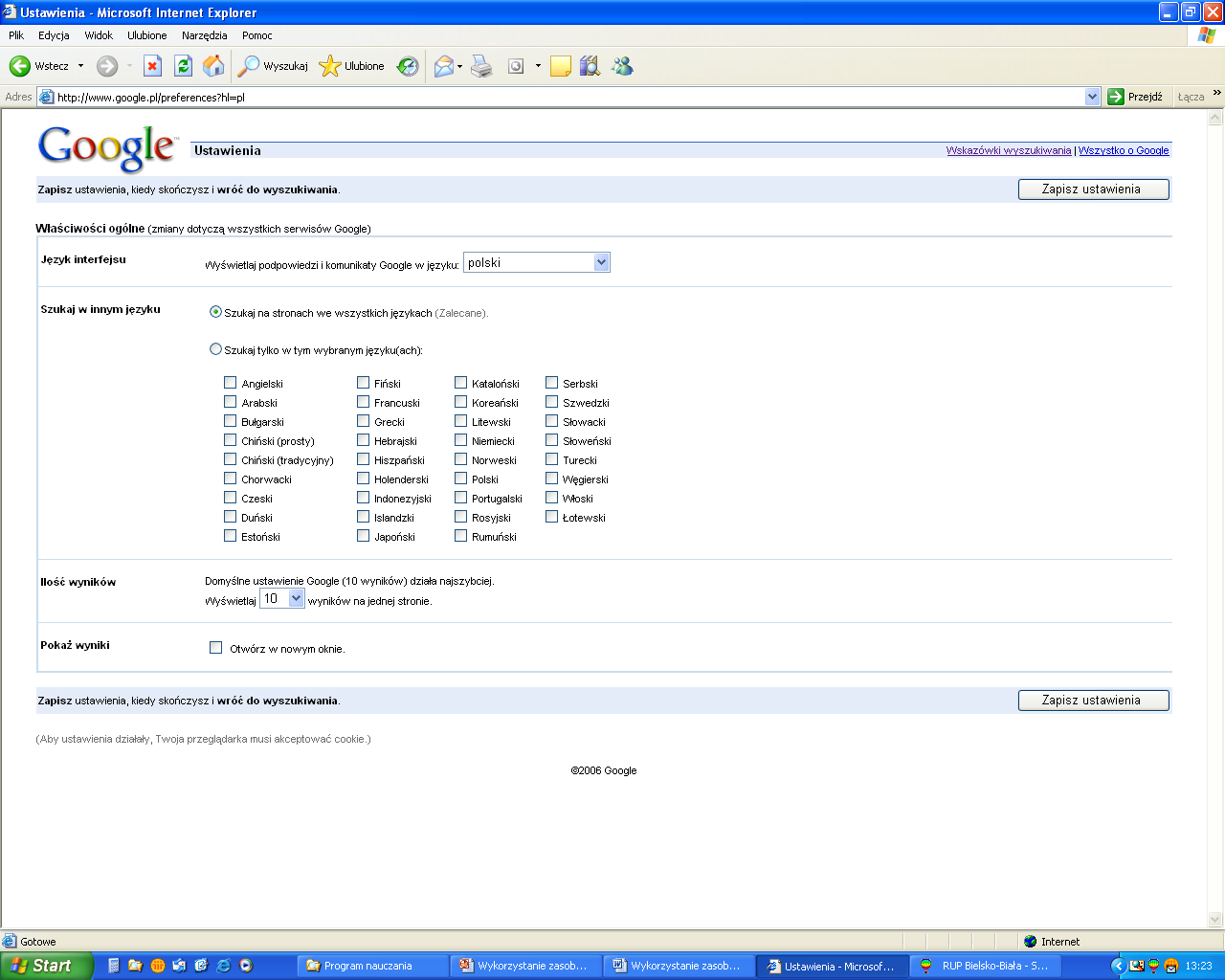Select search pages in all languages radio

point(215,312)
